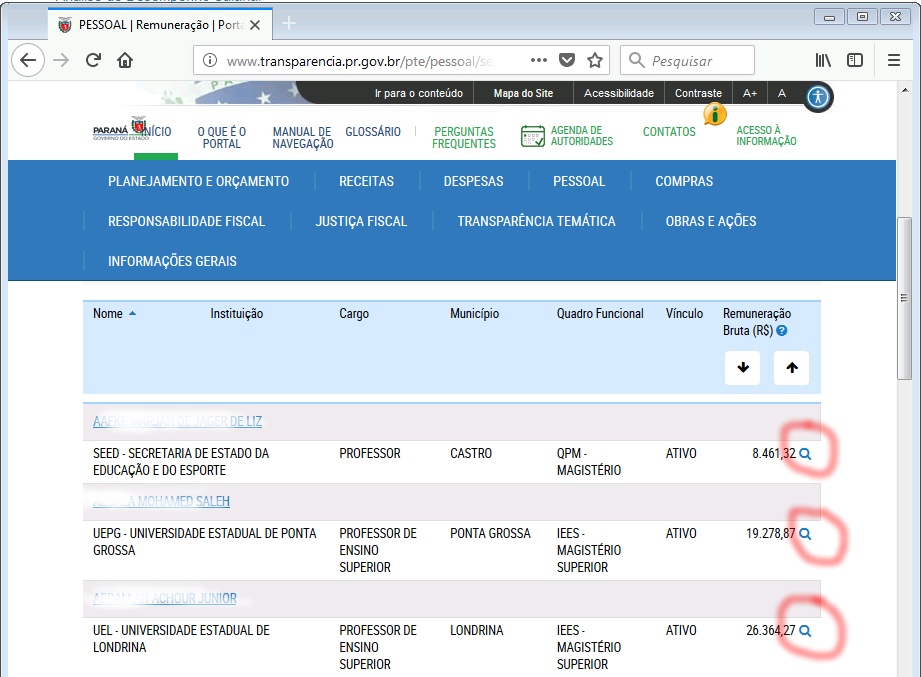Open the Justiça Fiscal menu

click(x=361, y=221)
